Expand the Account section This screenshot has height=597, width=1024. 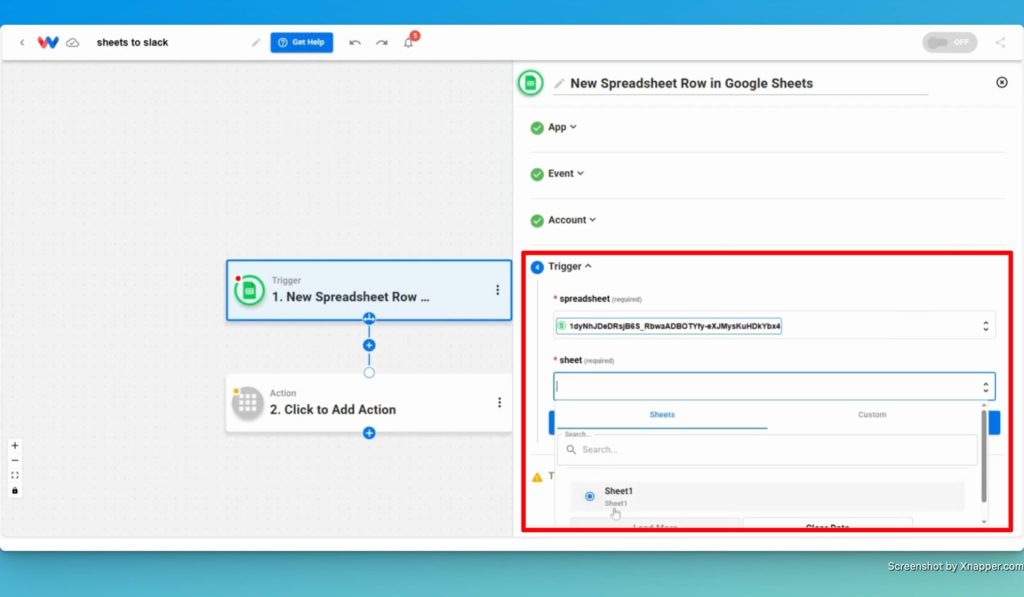[x=571, y=220]
